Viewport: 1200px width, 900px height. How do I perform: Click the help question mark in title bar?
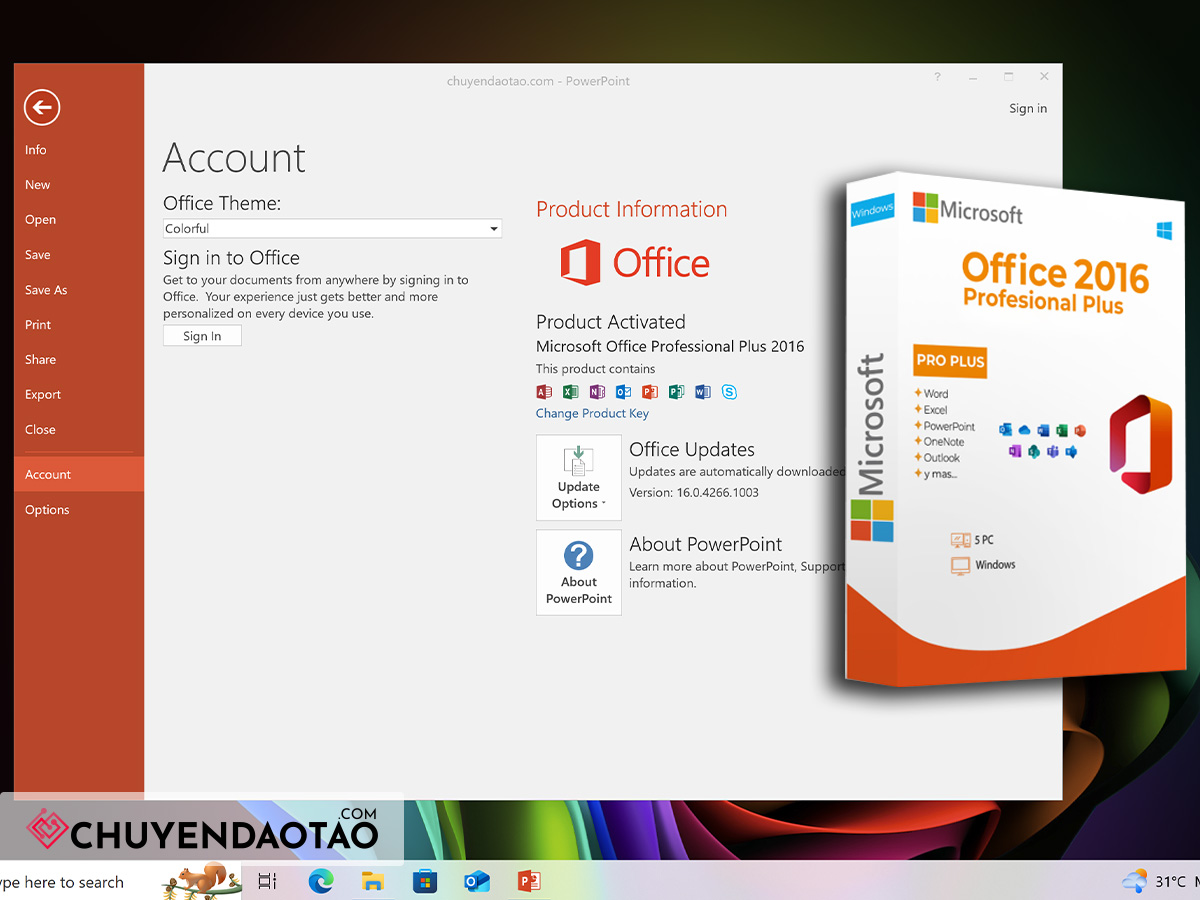[937, 77]
